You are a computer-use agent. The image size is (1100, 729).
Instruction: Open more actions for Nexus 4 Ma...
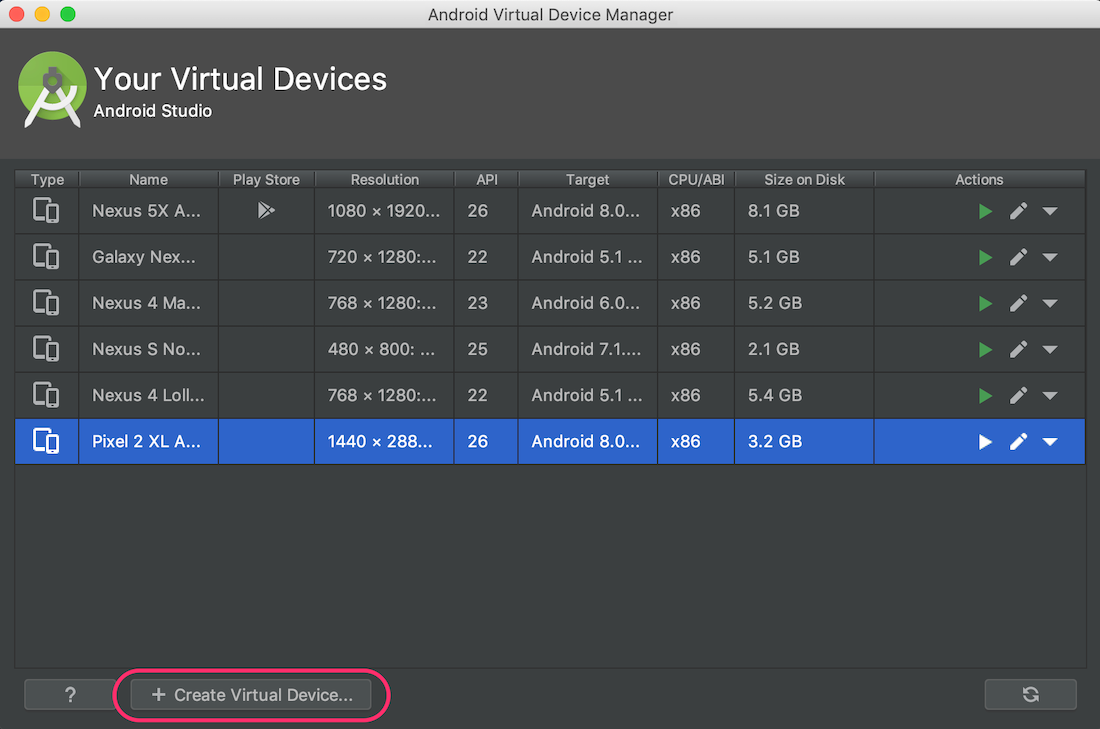(1049, 304)
